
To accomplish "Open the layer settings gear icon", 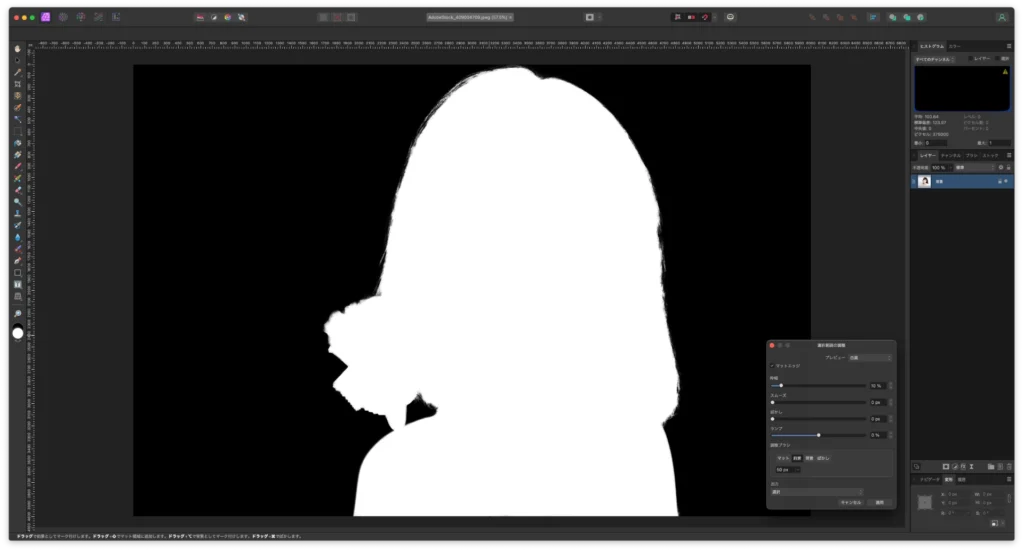I will coord(1001,167).
